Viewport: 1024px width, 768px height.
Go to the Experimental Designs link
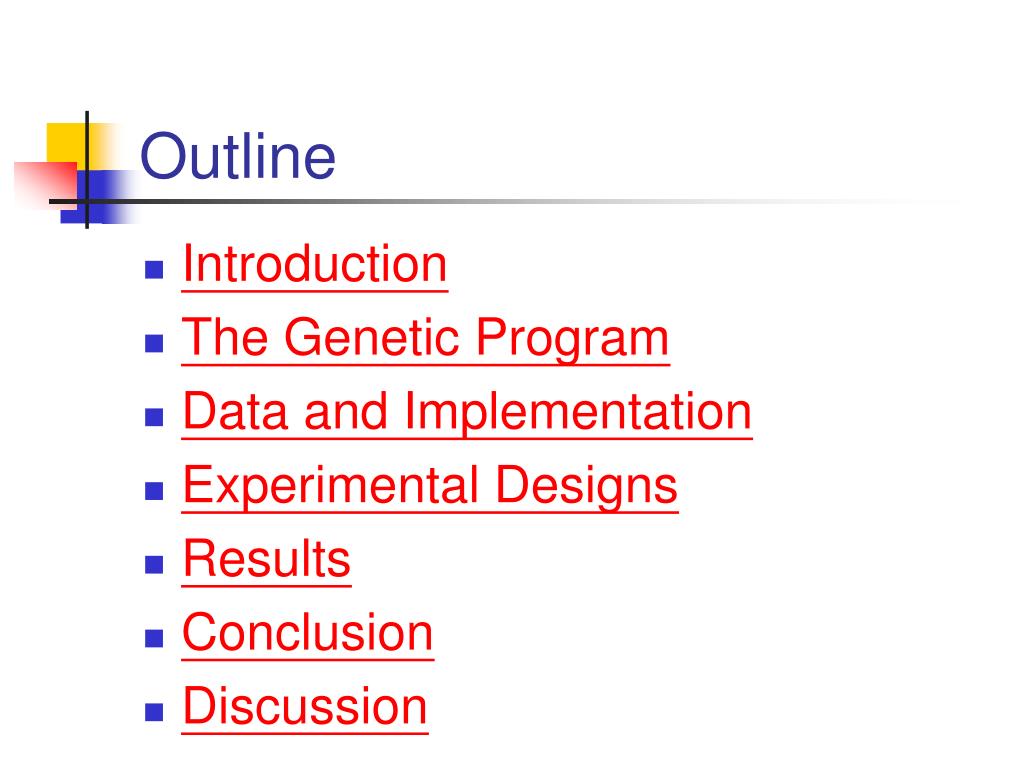[430, 486]
